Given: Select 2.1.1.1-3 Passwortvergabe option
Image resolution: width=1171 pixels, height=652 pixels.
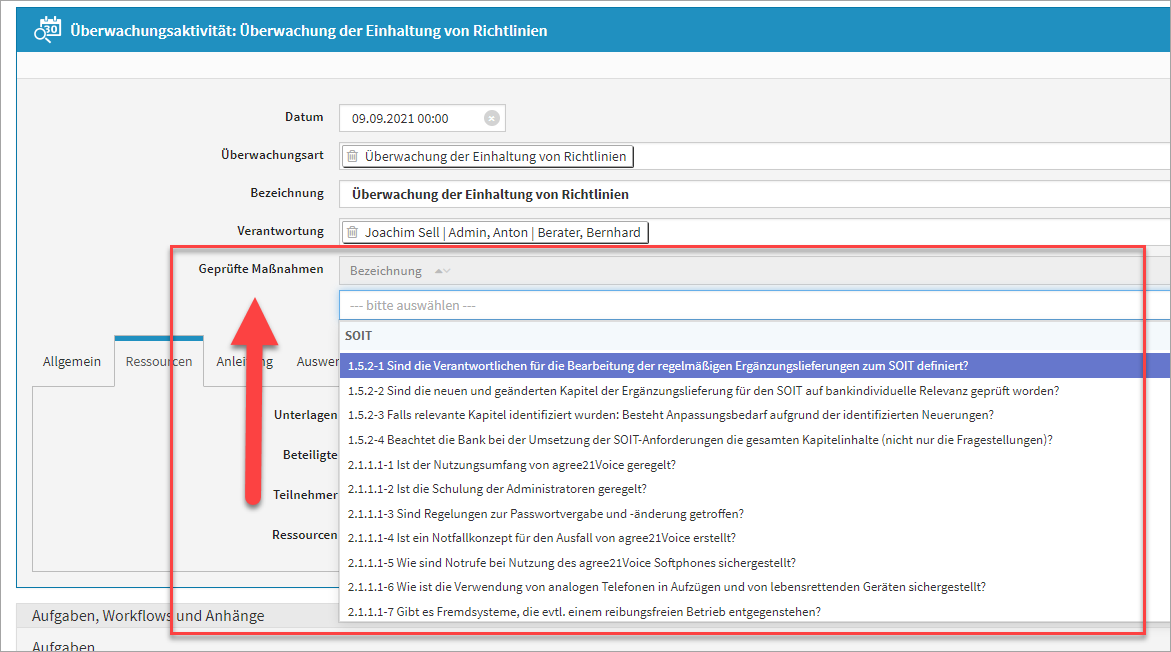Looking at the screenshot, I should tap(545, 513).
